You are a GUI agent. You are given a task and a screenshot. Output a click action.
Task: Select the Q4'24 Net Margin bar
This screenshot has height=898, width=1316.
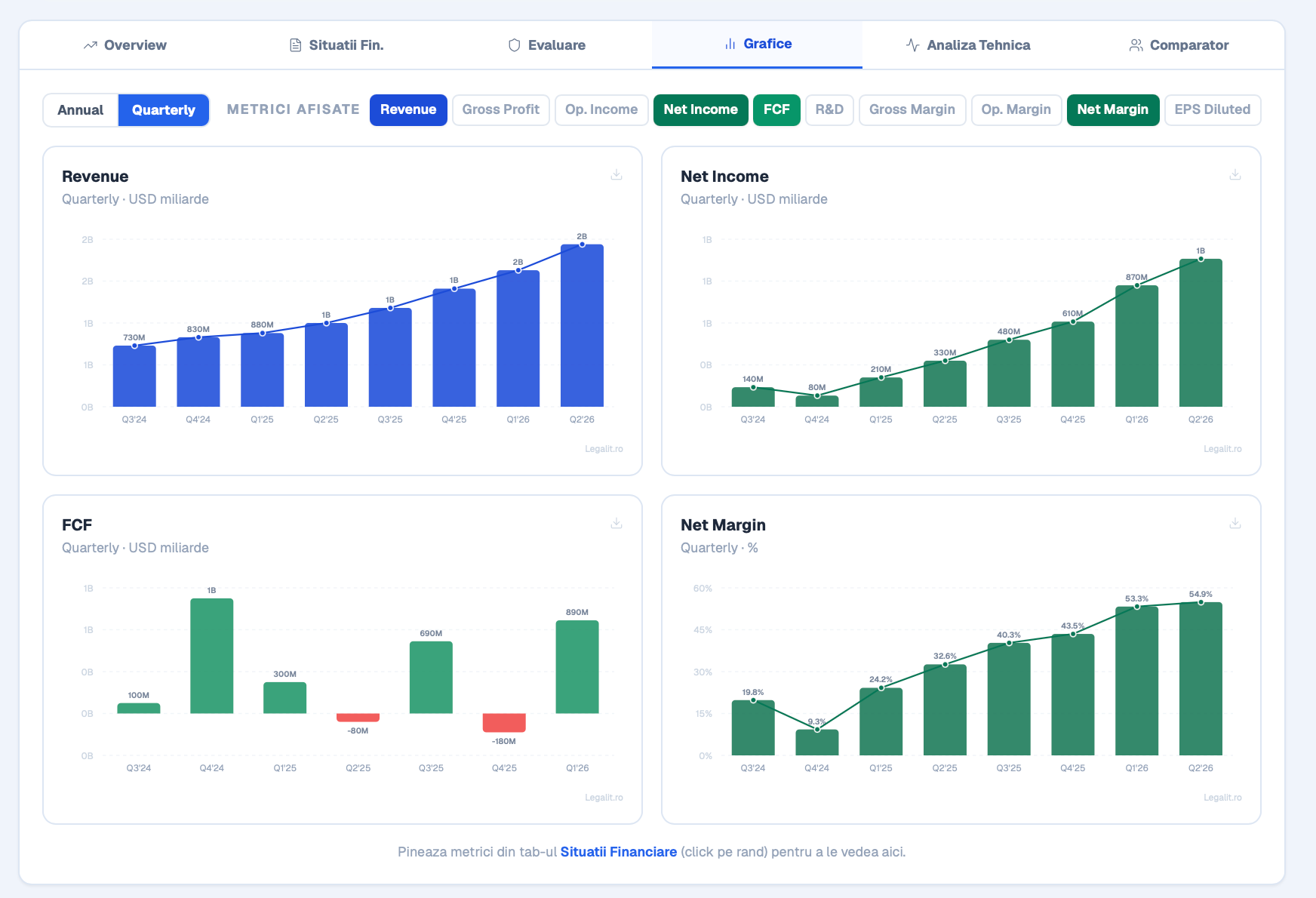point(816,743)
